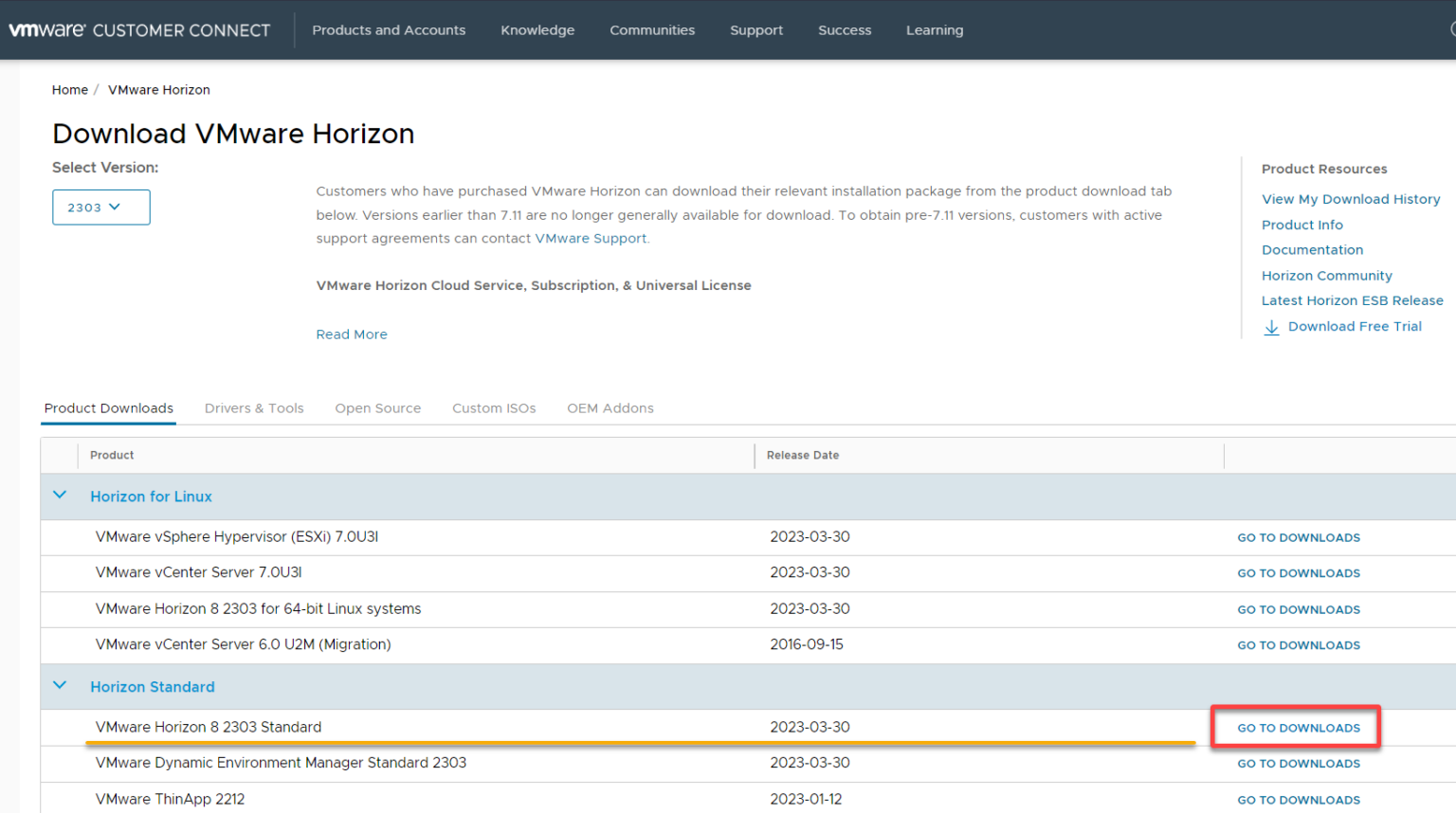Follow the VMware Support link
The image size is (1456, 813).
click(591, 239)
